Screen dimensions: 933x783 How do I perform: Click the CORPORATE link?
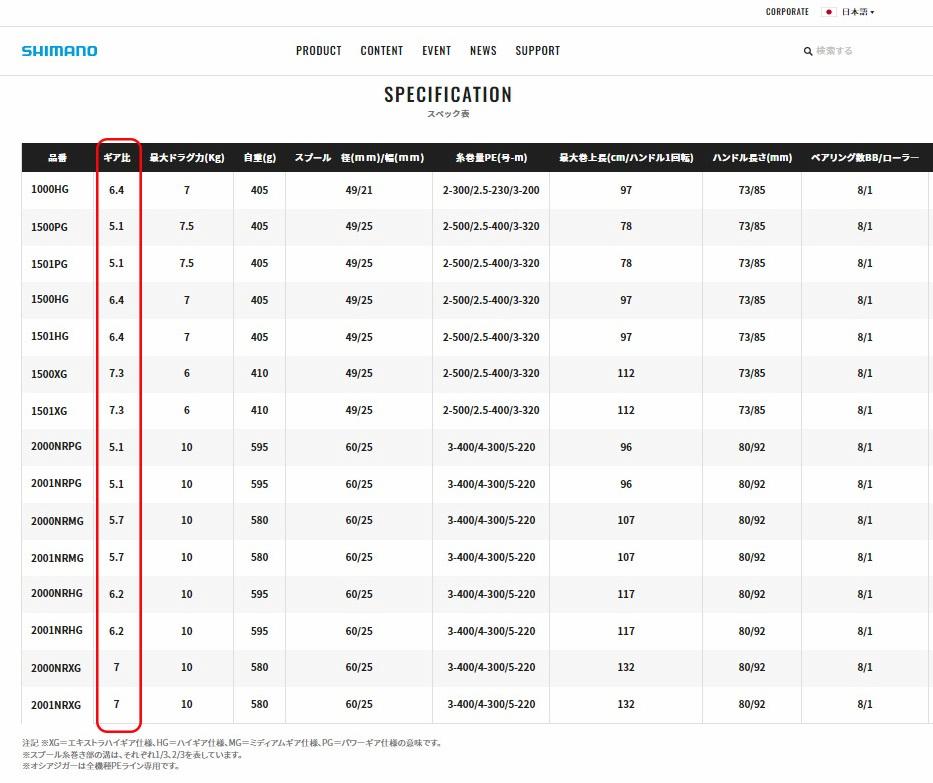[787, 12]
